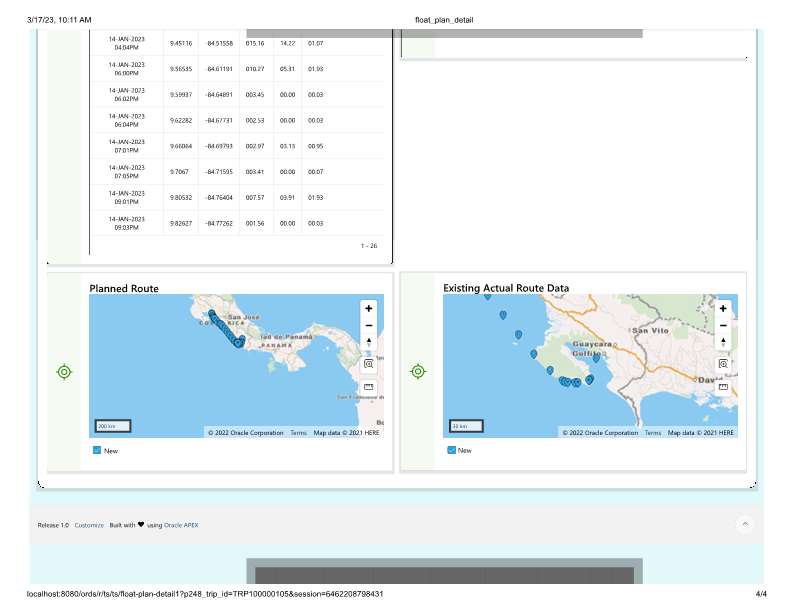Click target icon beside Existing Actual Route
Screen dimensions: 793x613
418,372
